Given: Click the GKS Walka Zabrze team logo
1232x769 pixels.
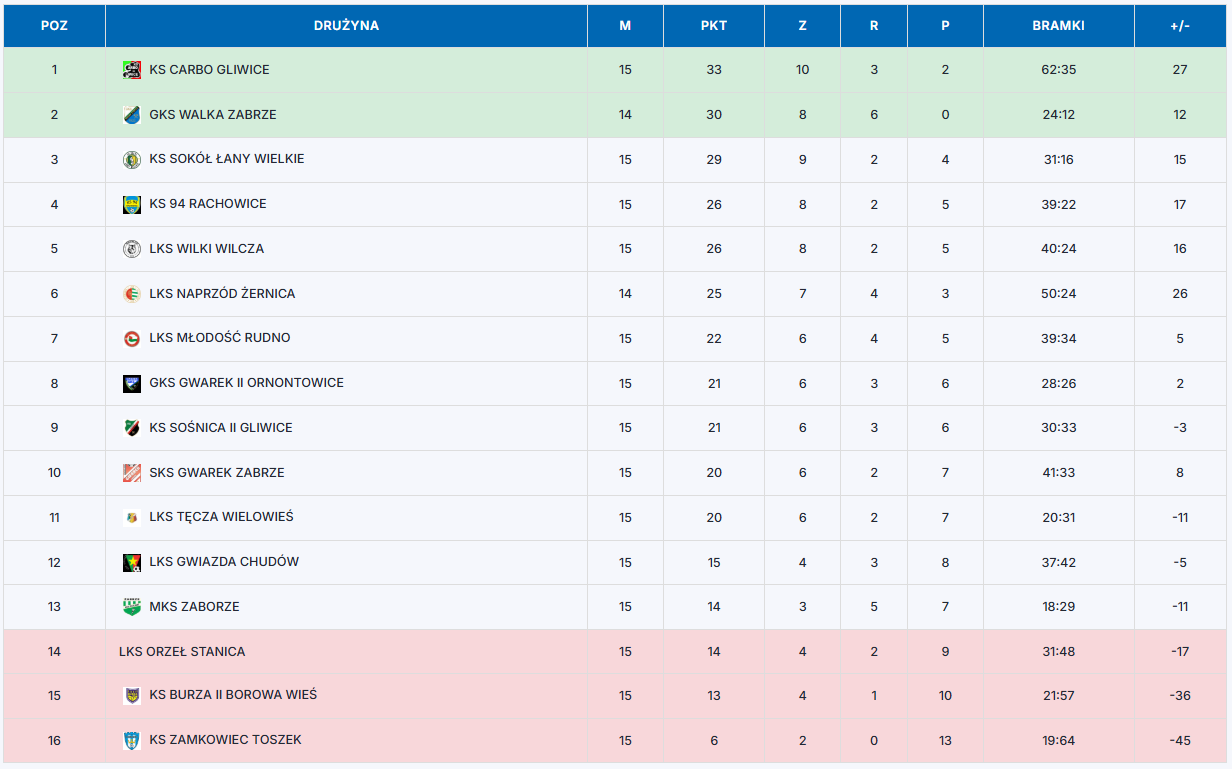Looking at the screenshot, I should click(x=131, y=115).
